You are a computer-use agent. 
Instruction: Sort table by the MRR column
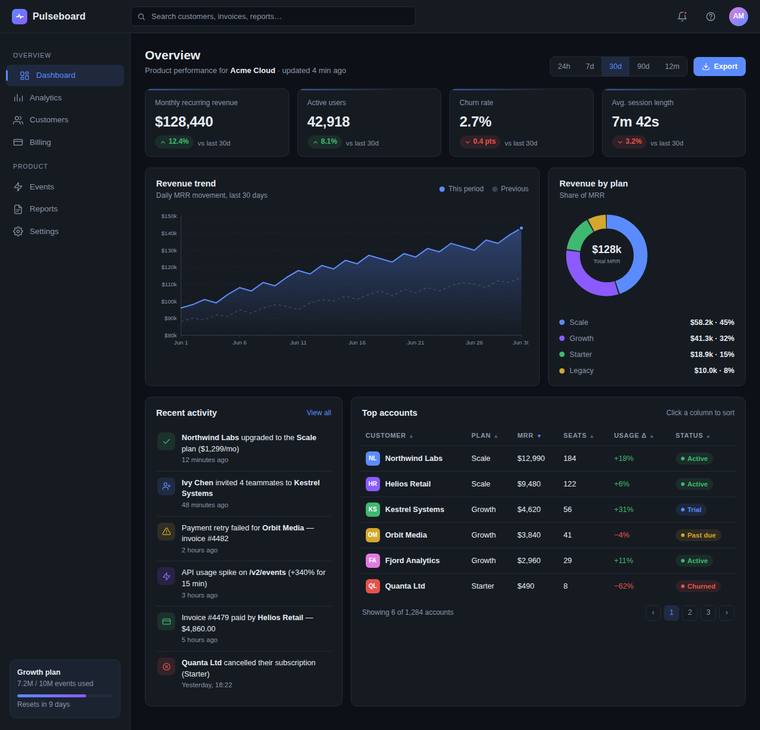tap(529, 436)
